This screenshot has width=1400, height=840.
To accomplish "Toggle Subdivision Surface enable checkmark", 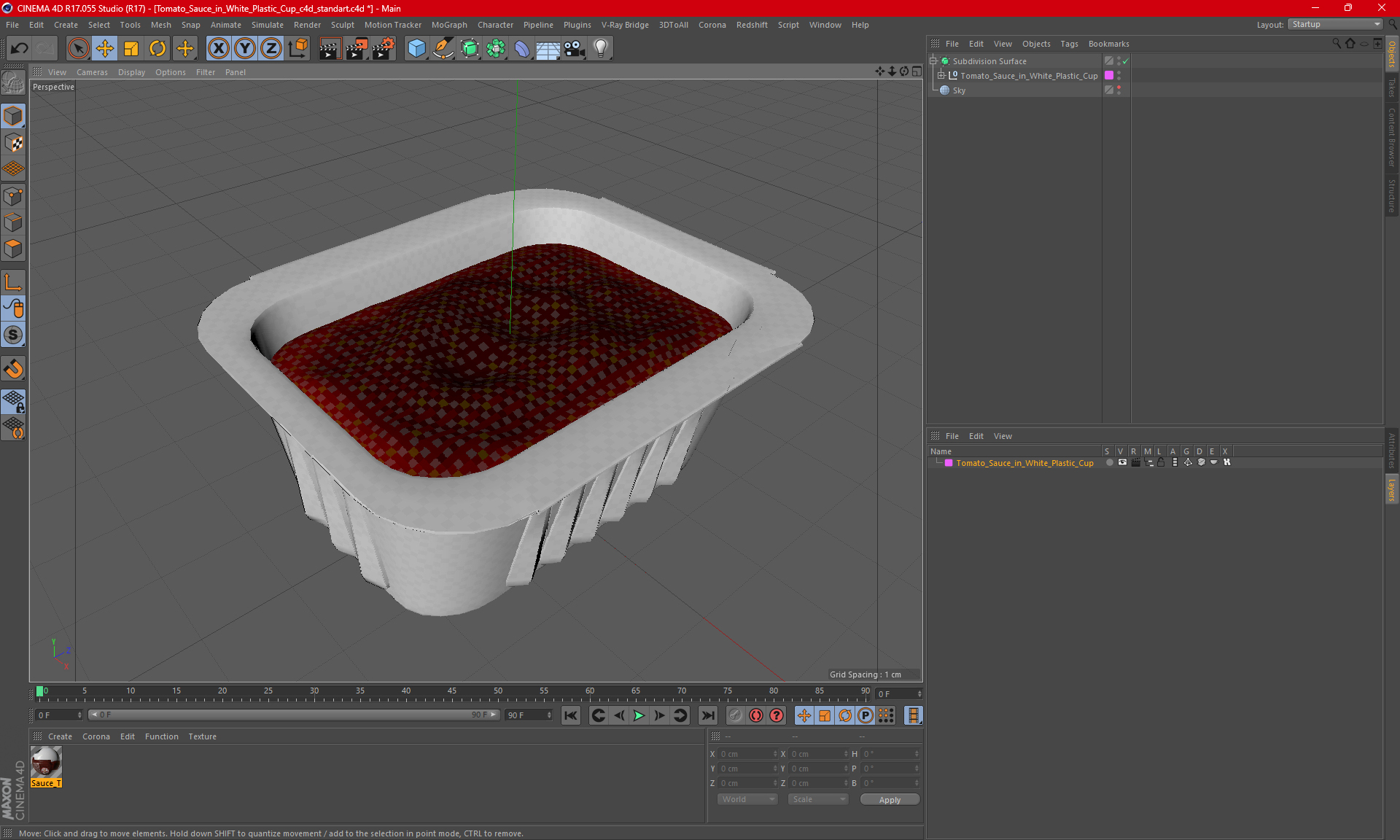I will coord(1126,61).
